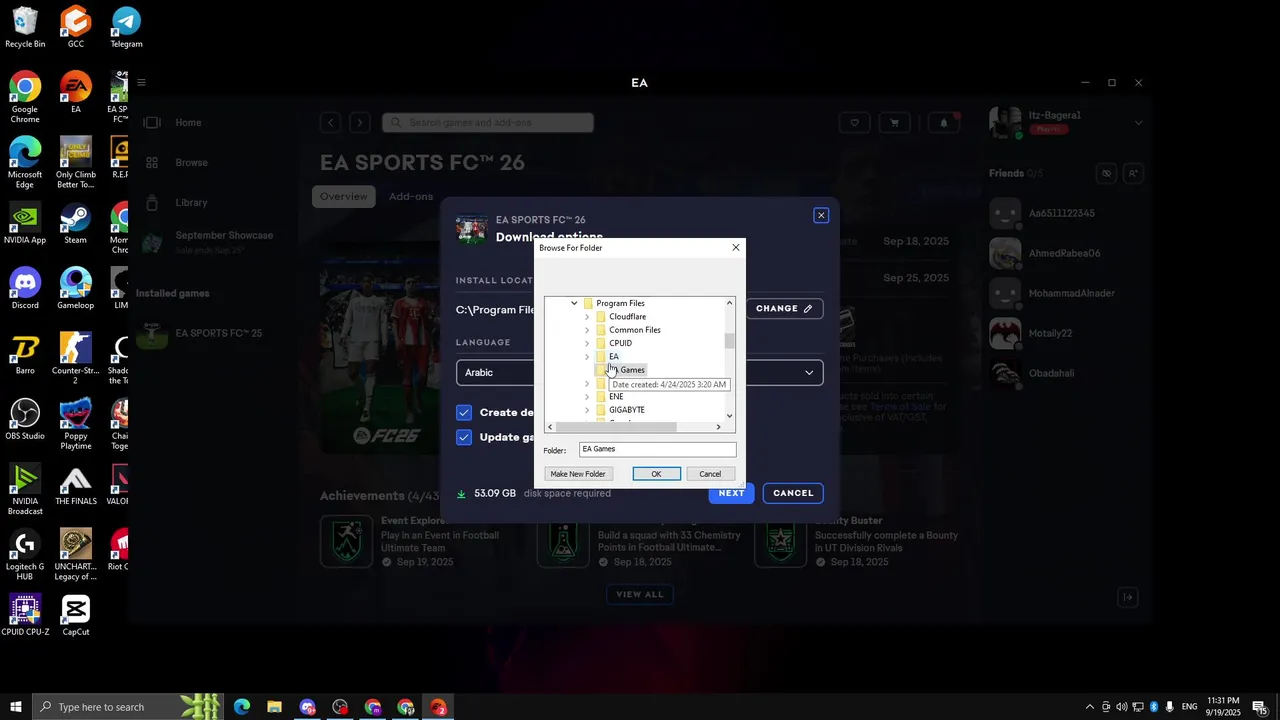Viewport: 1280px width, 720px height.
Task: Collapse the Program Files tree node
Action: 574,303
